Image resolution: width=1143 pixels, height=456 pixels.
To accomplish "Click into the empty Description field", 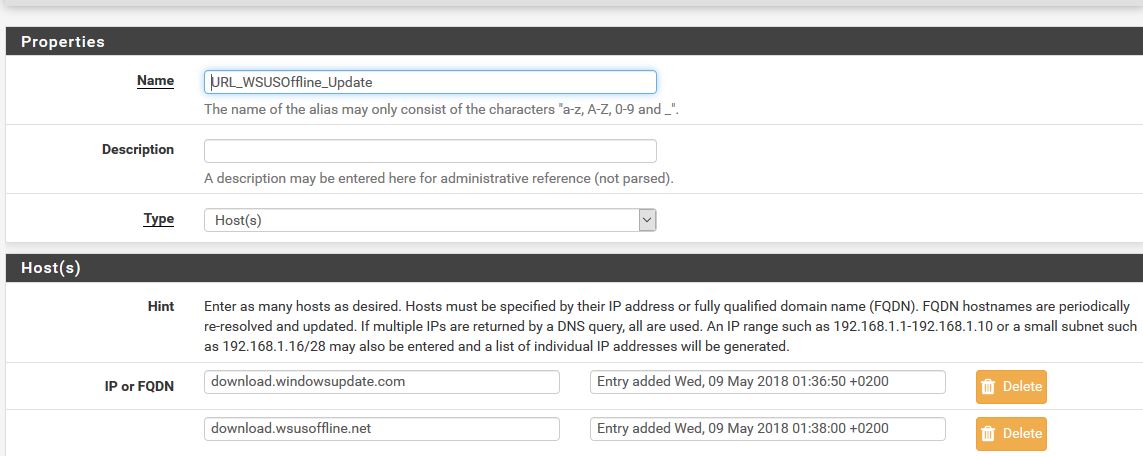I will 430,151.
